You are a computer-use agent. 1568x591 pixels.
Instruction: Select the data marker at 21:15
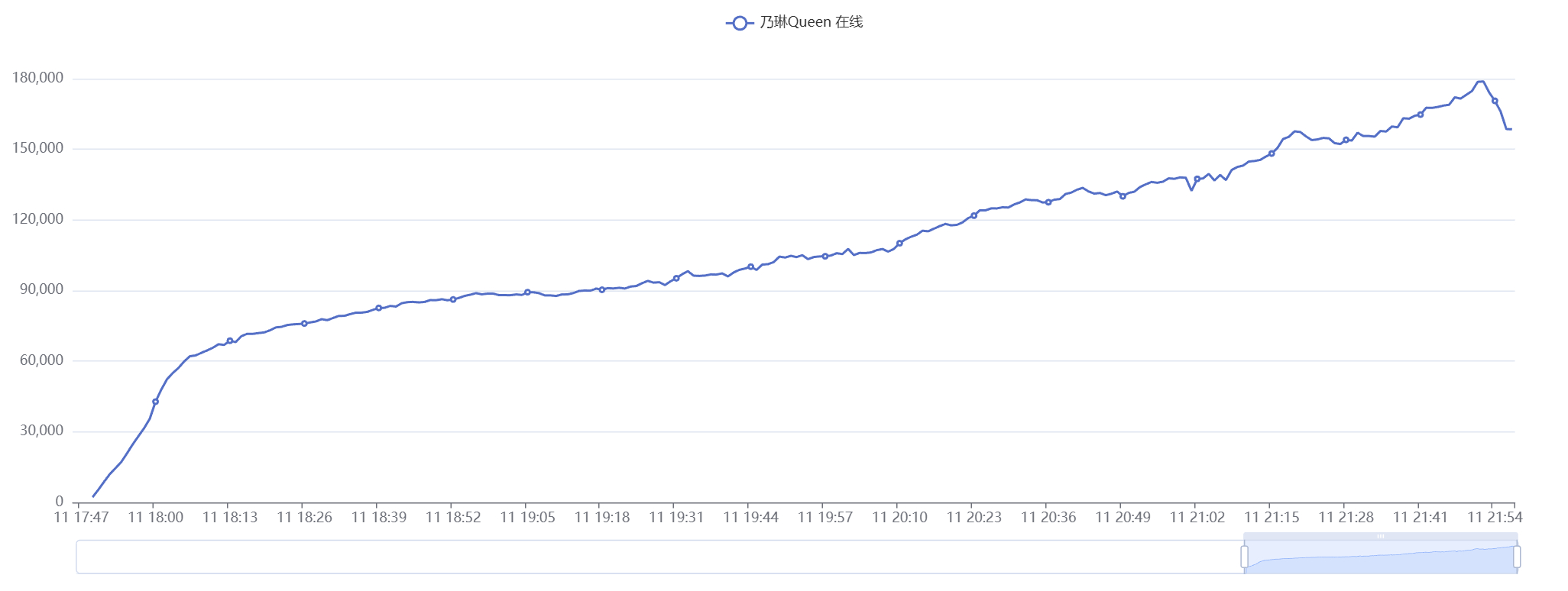(1272, 153)
